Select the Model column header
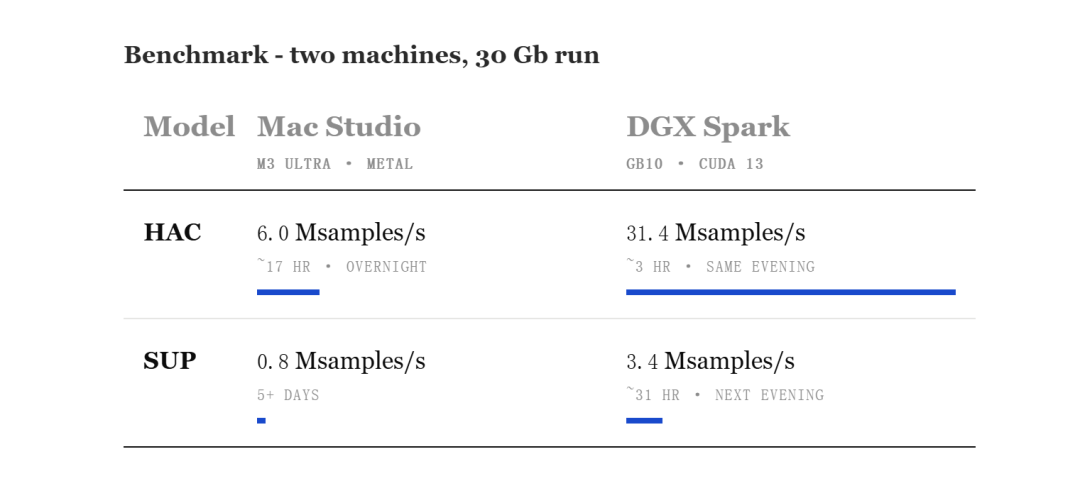The width and height of the screenshot is (1080, 498). pos(189,127)
